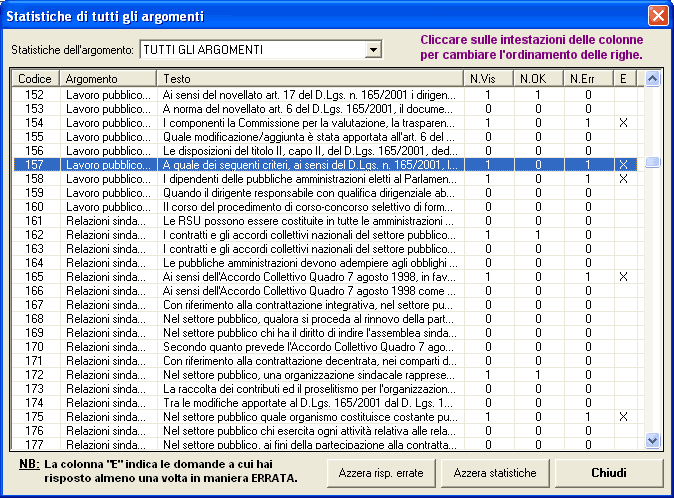674x498 pixels.
Task: Sort by the N.Err column header
Action: coord(587,78)
